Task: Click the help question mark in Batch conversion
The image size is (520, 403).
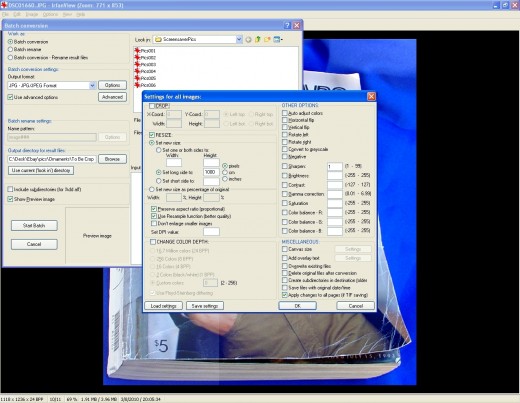Action: point(288,25)
